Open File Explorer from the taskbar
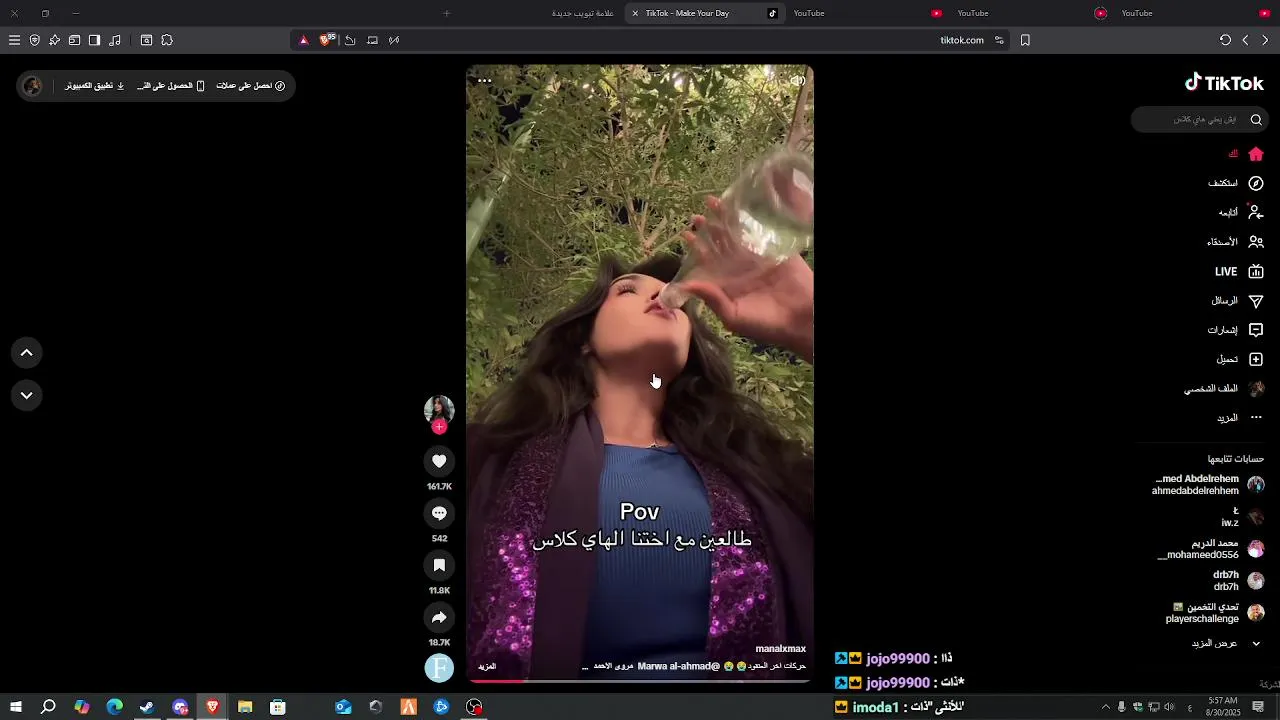Screen dimensions: 1280x720 [245, 707]
